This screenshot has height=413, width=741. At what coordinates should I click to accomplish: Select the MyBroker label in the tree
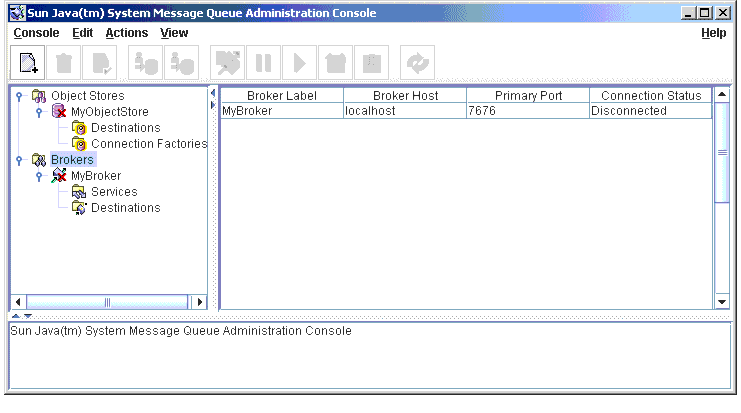tap(96, 176)
